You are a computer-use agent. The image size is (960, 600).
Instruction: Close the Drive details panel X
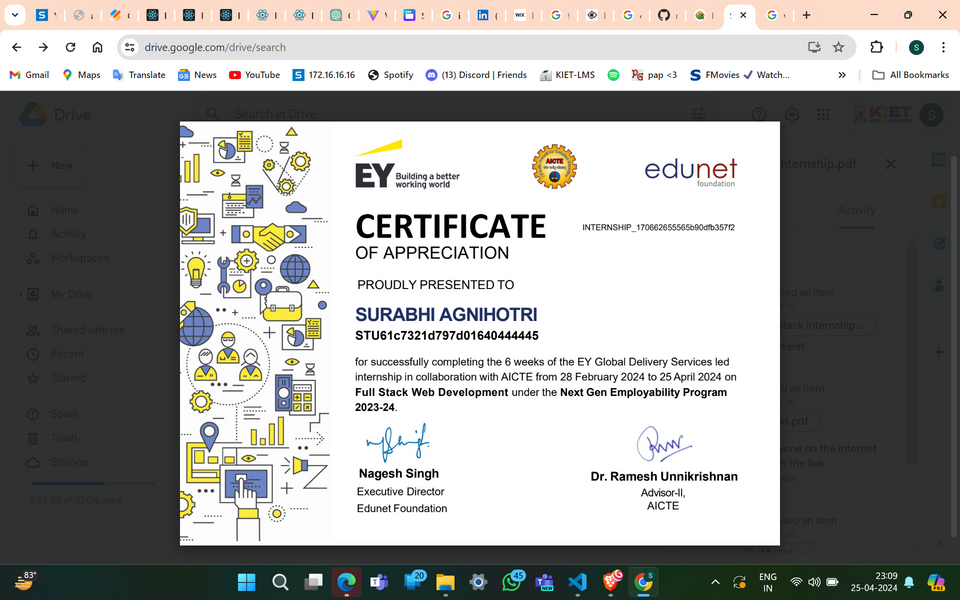[891, 164]
